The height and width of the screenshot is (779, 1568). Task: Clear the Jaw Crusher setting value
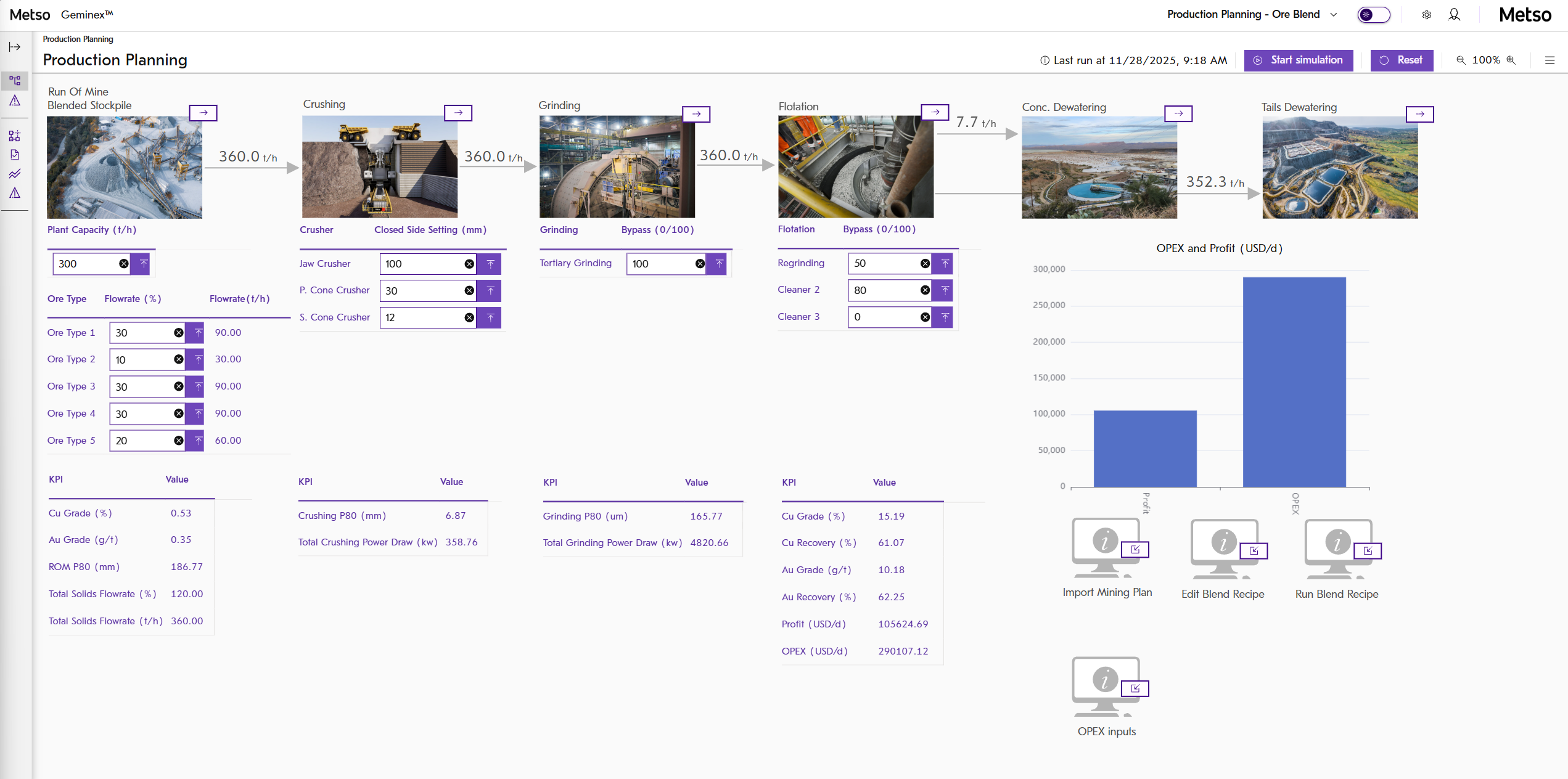pos(469,264)
